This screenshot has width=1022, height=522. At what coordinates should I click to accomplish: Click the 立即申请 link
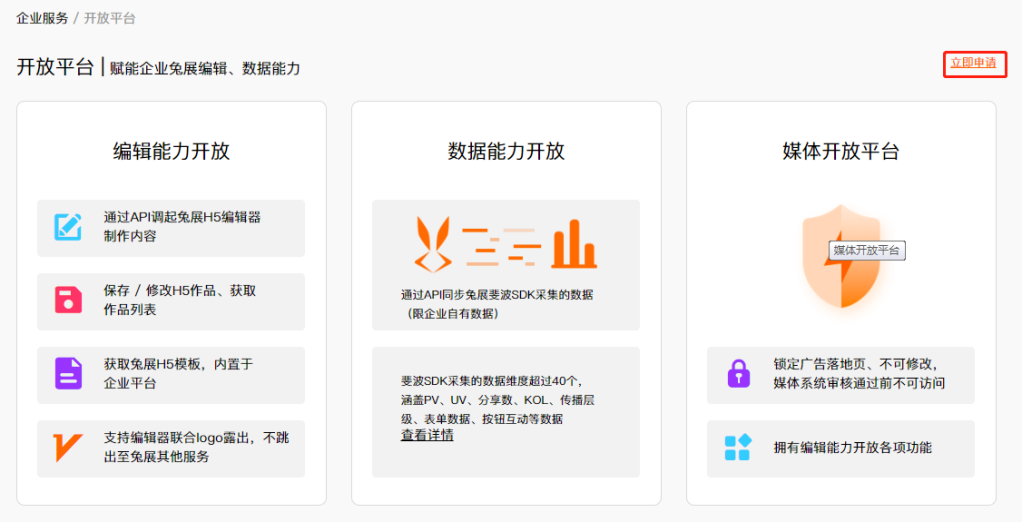pos(973,63)
